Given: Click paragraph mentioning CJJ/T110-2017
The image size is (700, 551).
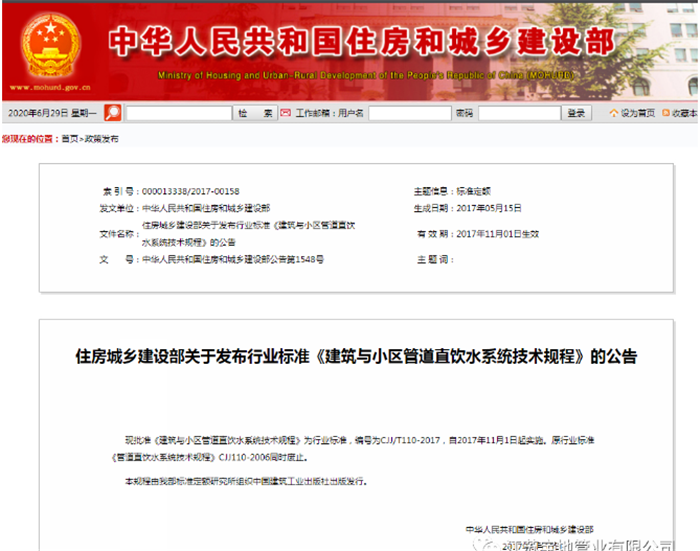Looking at the screenshot, I should coord(360,440).
